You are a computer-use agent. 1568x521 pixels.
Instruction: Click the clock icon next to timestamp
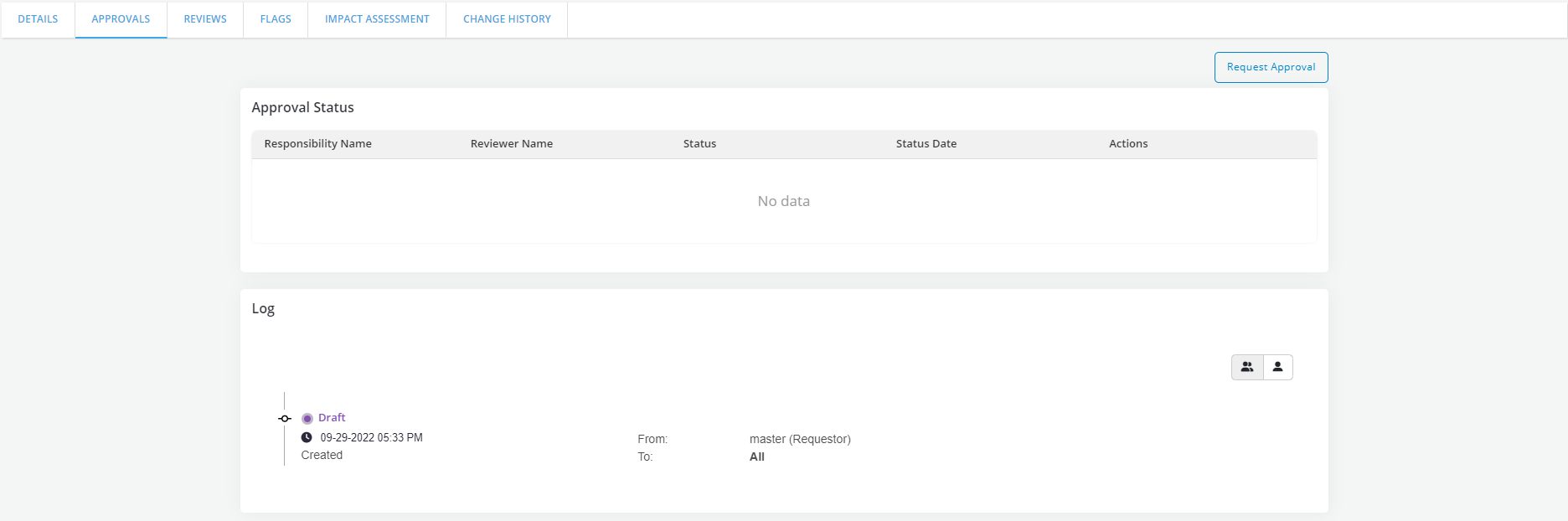click(x=307, y=437)
